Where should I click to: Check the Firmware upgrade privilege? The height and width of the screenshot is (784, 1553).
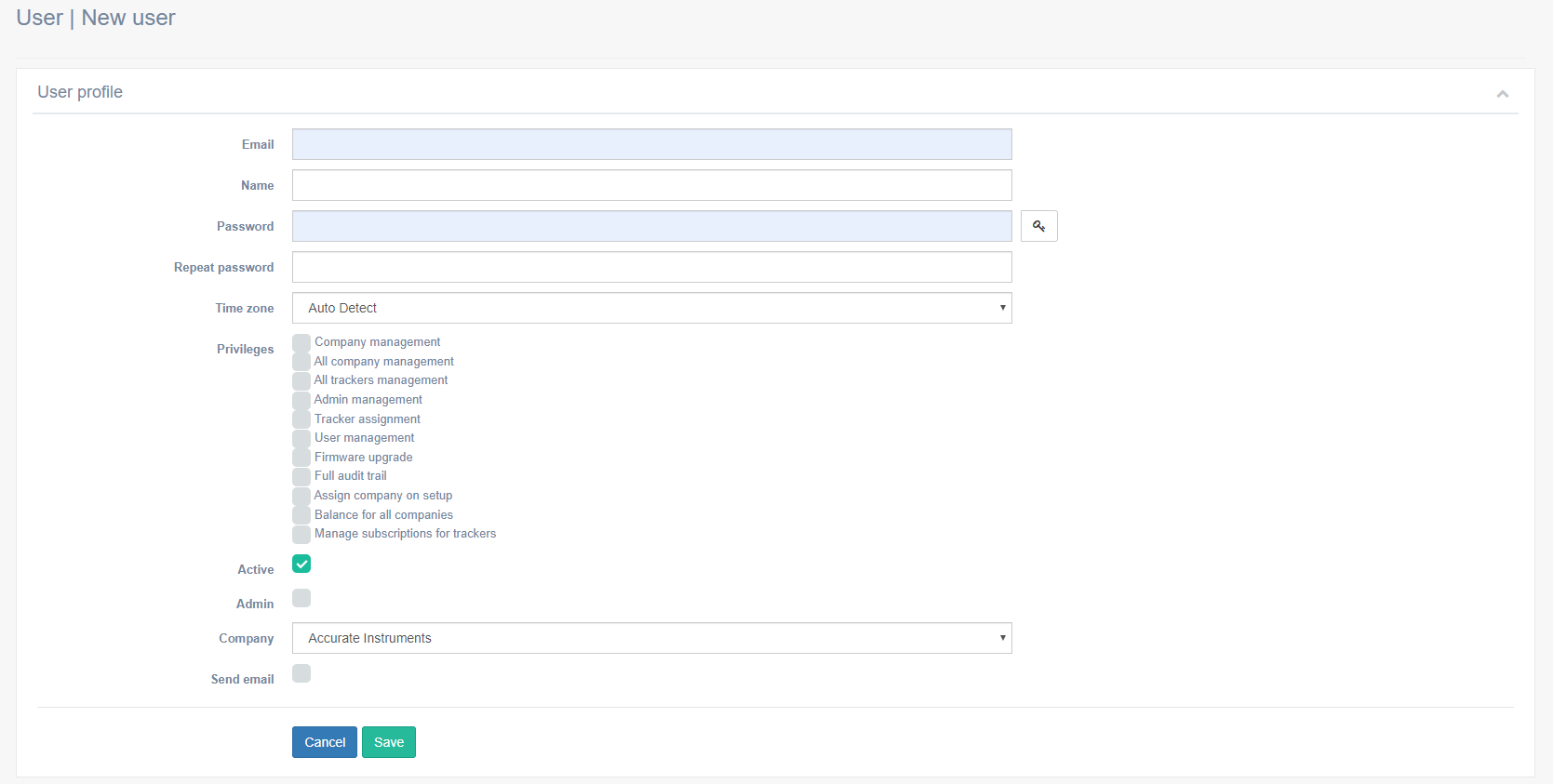tap(301, 458)
